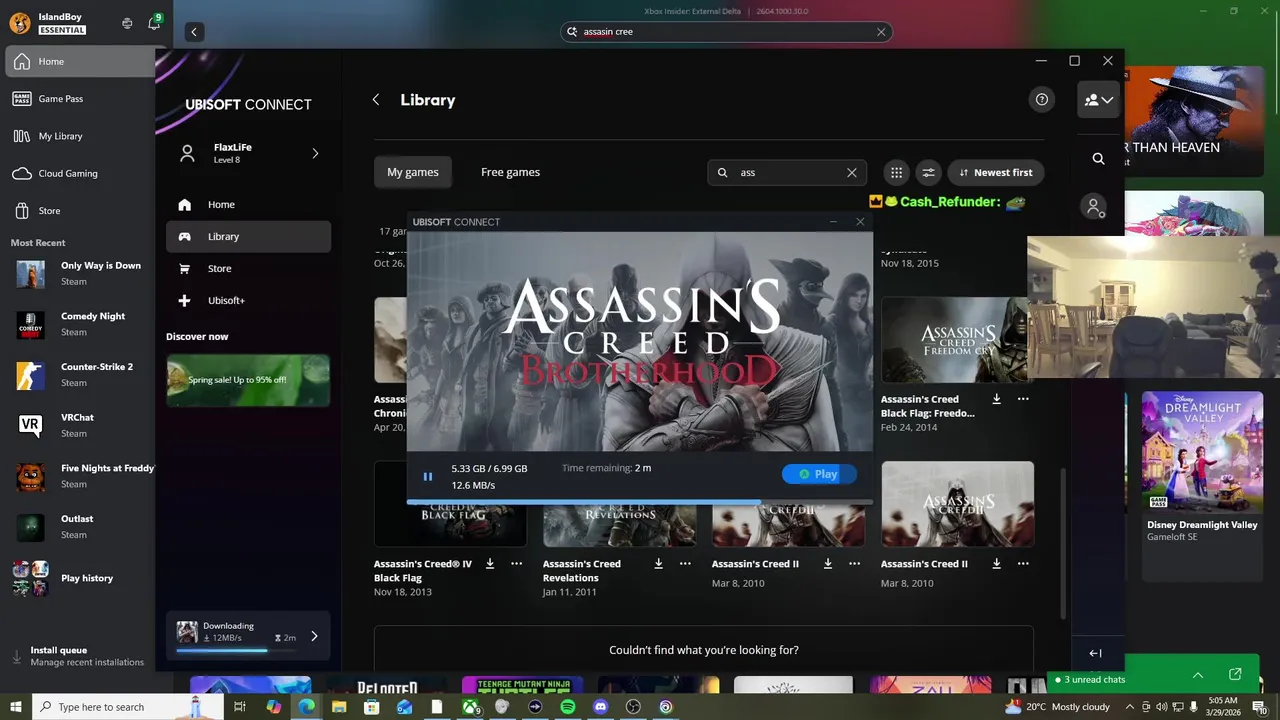Click the Xbox search box with 'assasin cree'
Viewport: 1280px width, 720px height.
tap(726, 32)
